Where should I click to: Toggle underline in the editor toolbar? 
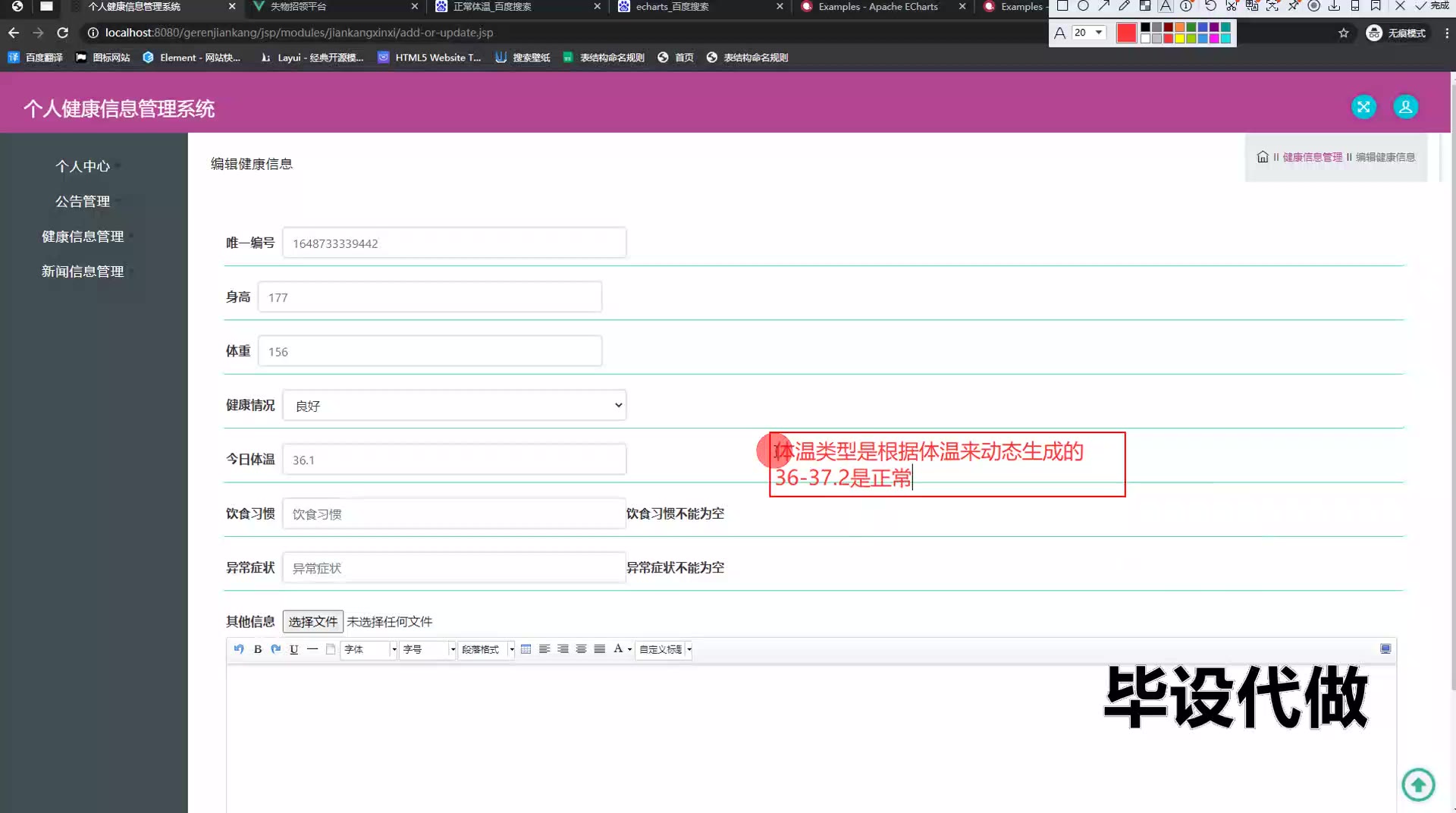pos(294,649)
